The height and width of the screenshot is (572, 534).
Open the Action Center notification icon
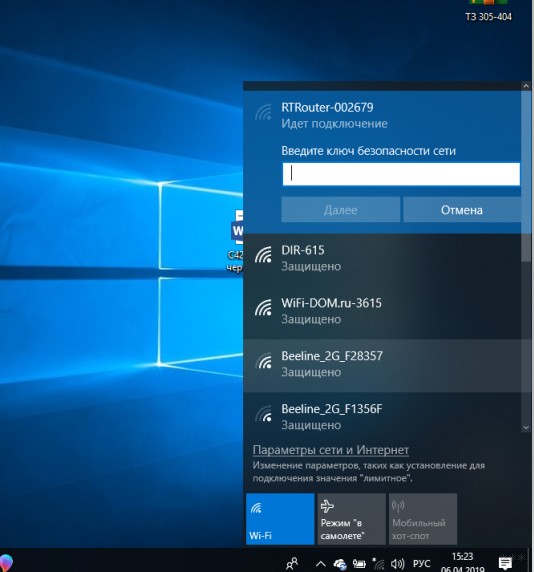(x=505, y=563)
